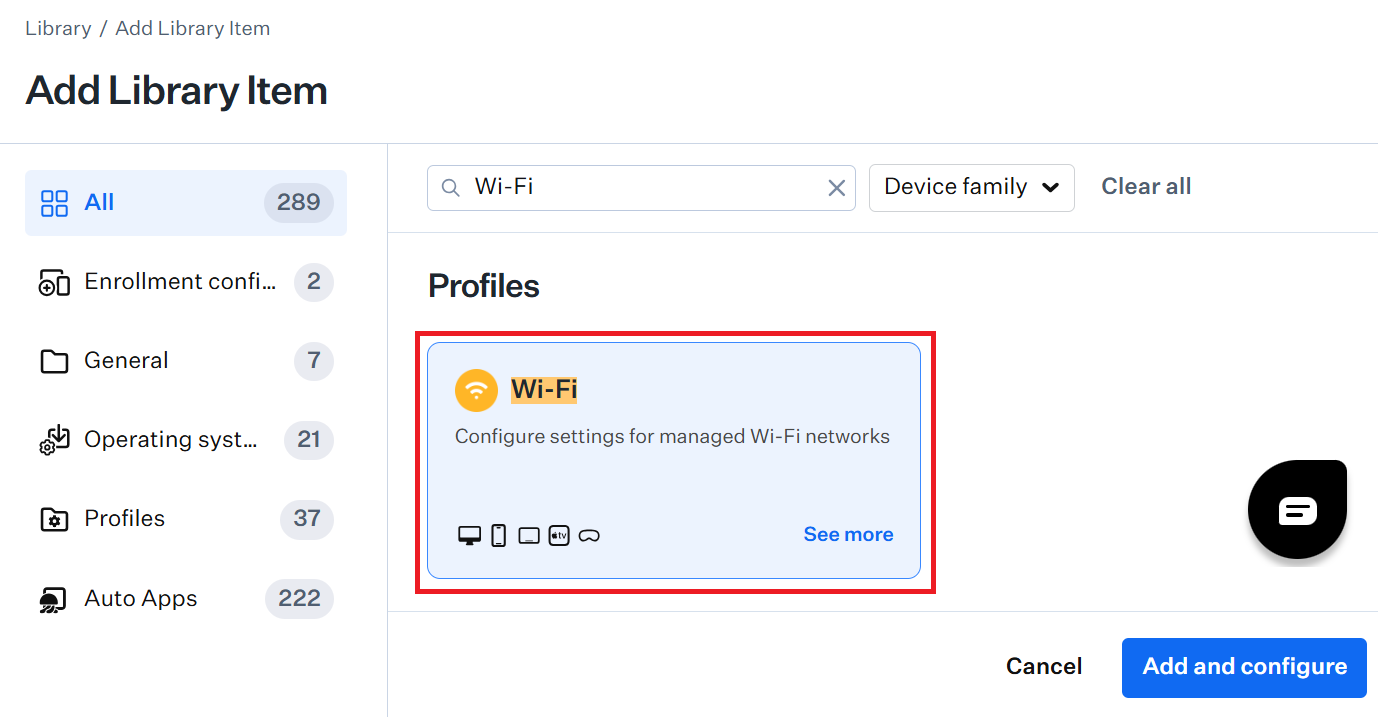Clear the Wi-Fi search text
The image size is (1378, 717).
click(x=837, y=188)
